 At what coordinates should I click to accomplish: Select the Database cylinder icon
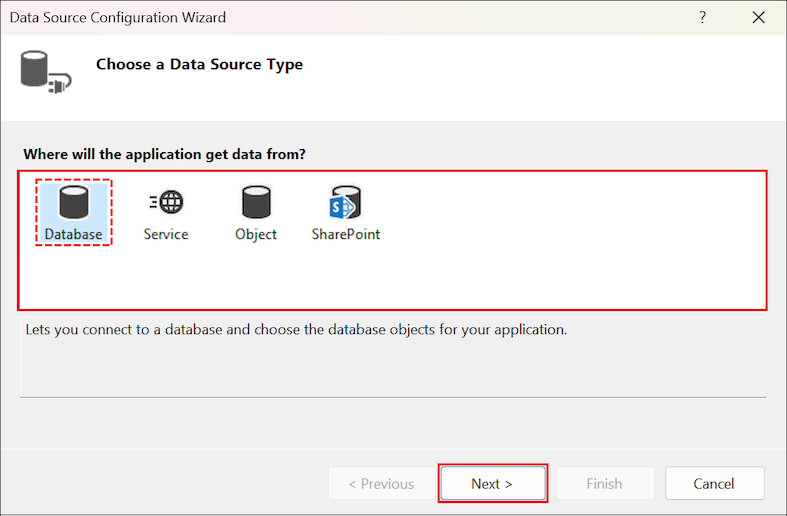[x=73, y=203]
